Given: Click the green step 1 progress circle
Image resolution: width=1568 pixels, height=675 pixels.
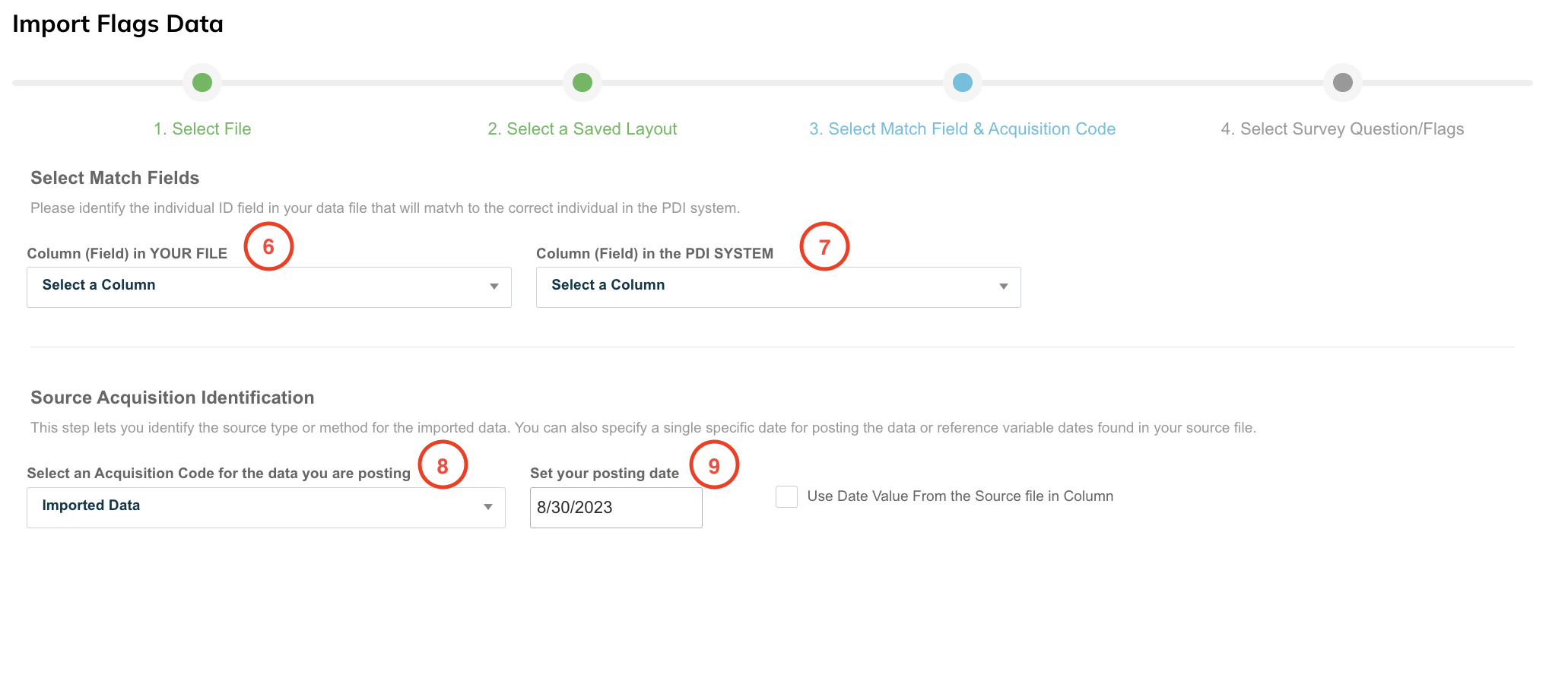Looking at the screenshot, I should [202, 82].
